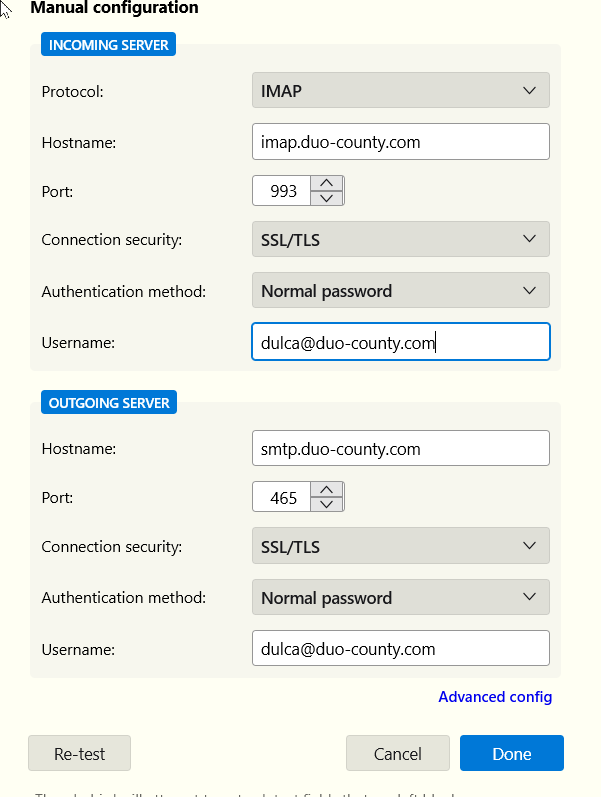Increase the outgoing port number with up arrow

point(326,490)
